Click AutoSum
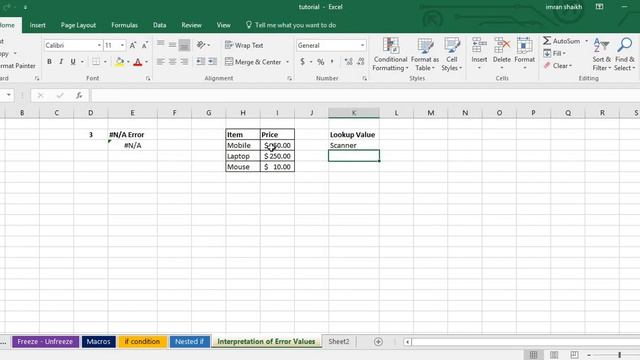 pyautogui.click(x=562, y=41)
